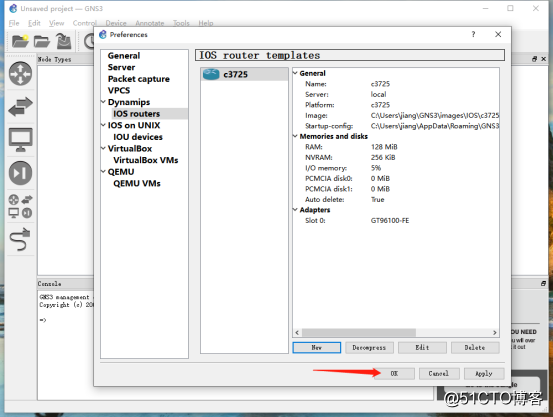The height and width of the screenshot is (417, 553).
Task: Select the NVRAM 256 KiB value
Action: click(383, 157)
